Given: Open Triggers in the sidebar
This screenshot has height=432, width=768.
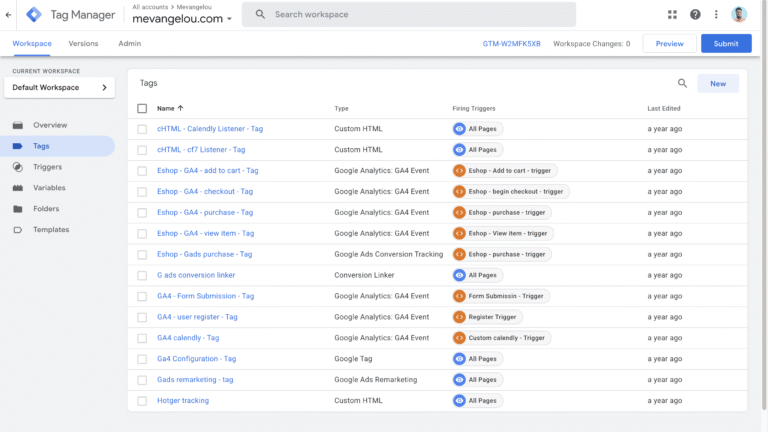Looking at the screenshot, I should tap(47, 167).
